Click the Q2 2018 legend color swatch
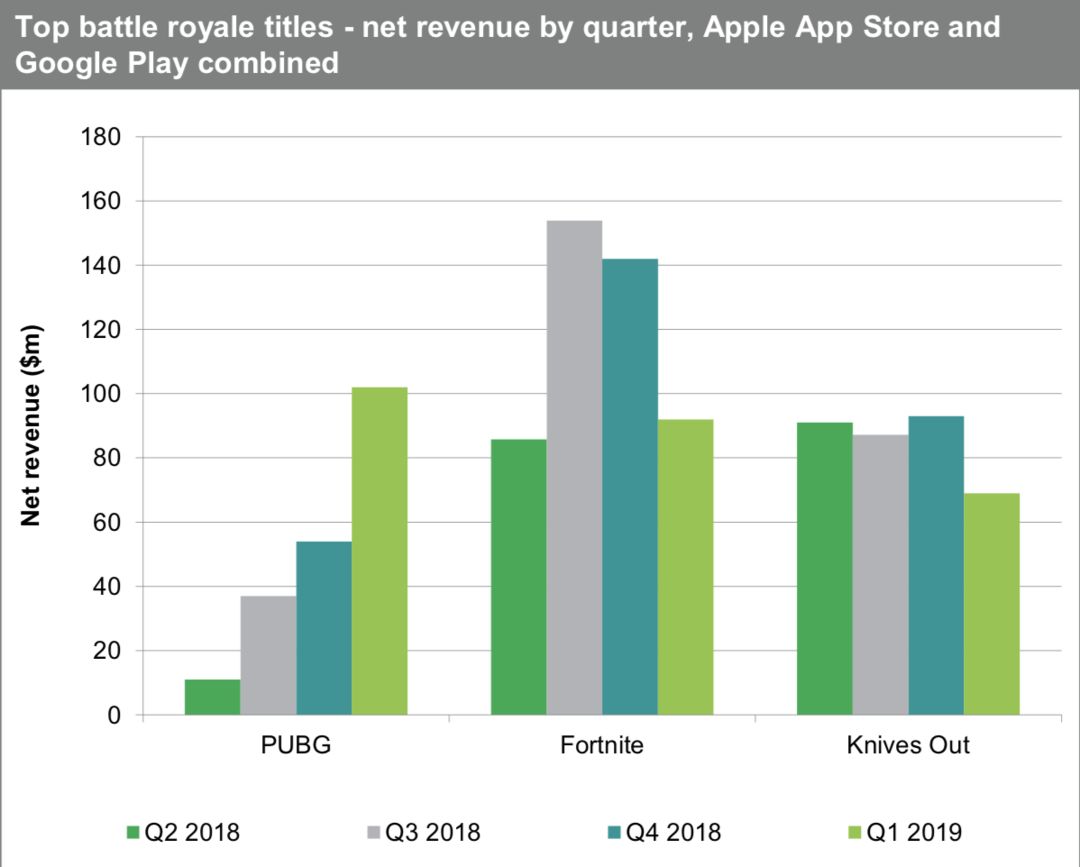This screenshot has height=867, width=1080. [x=134, y=832]
